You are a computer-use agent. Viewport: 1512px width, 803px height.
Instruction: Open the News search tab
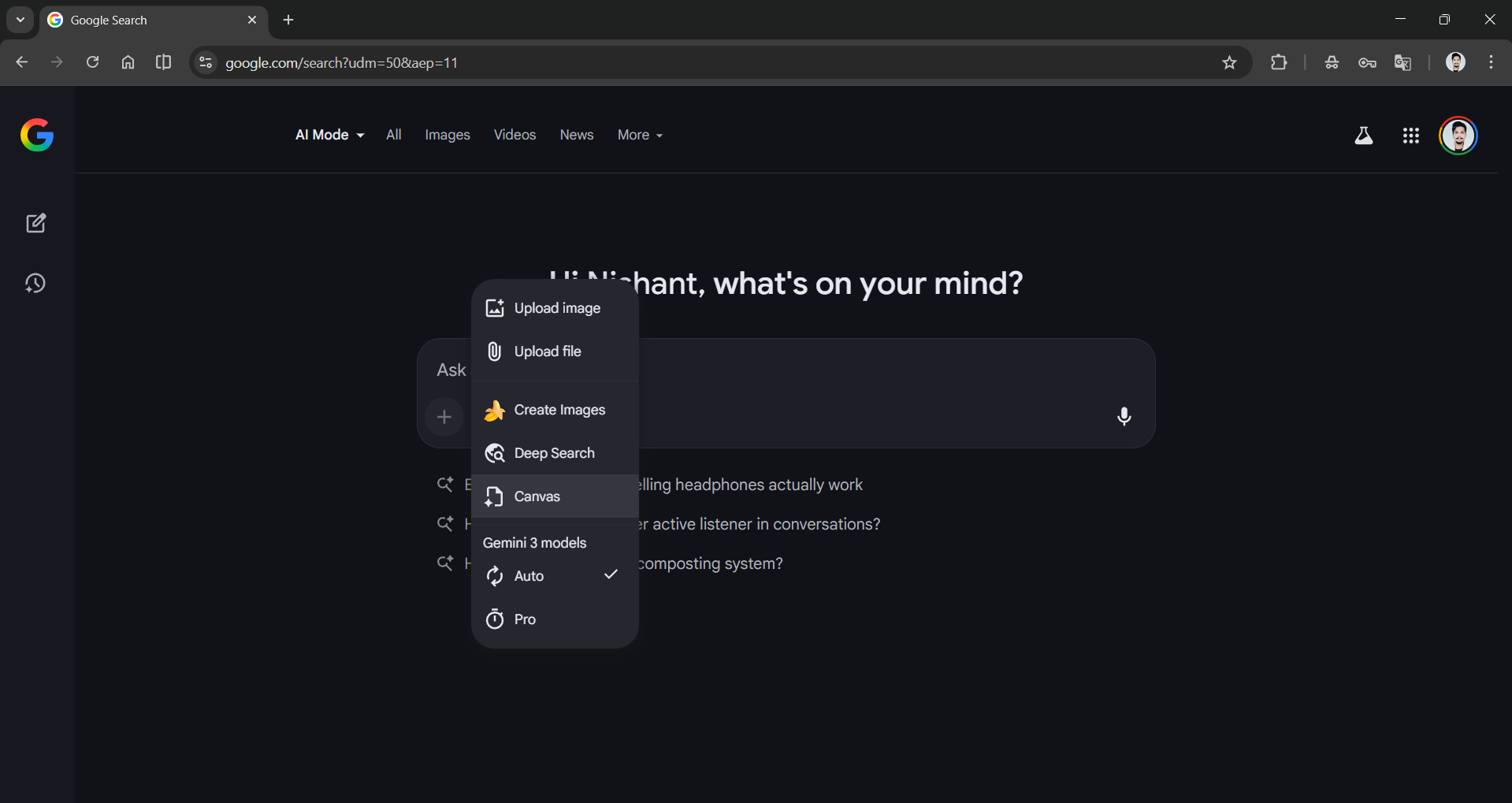(576, 135)
